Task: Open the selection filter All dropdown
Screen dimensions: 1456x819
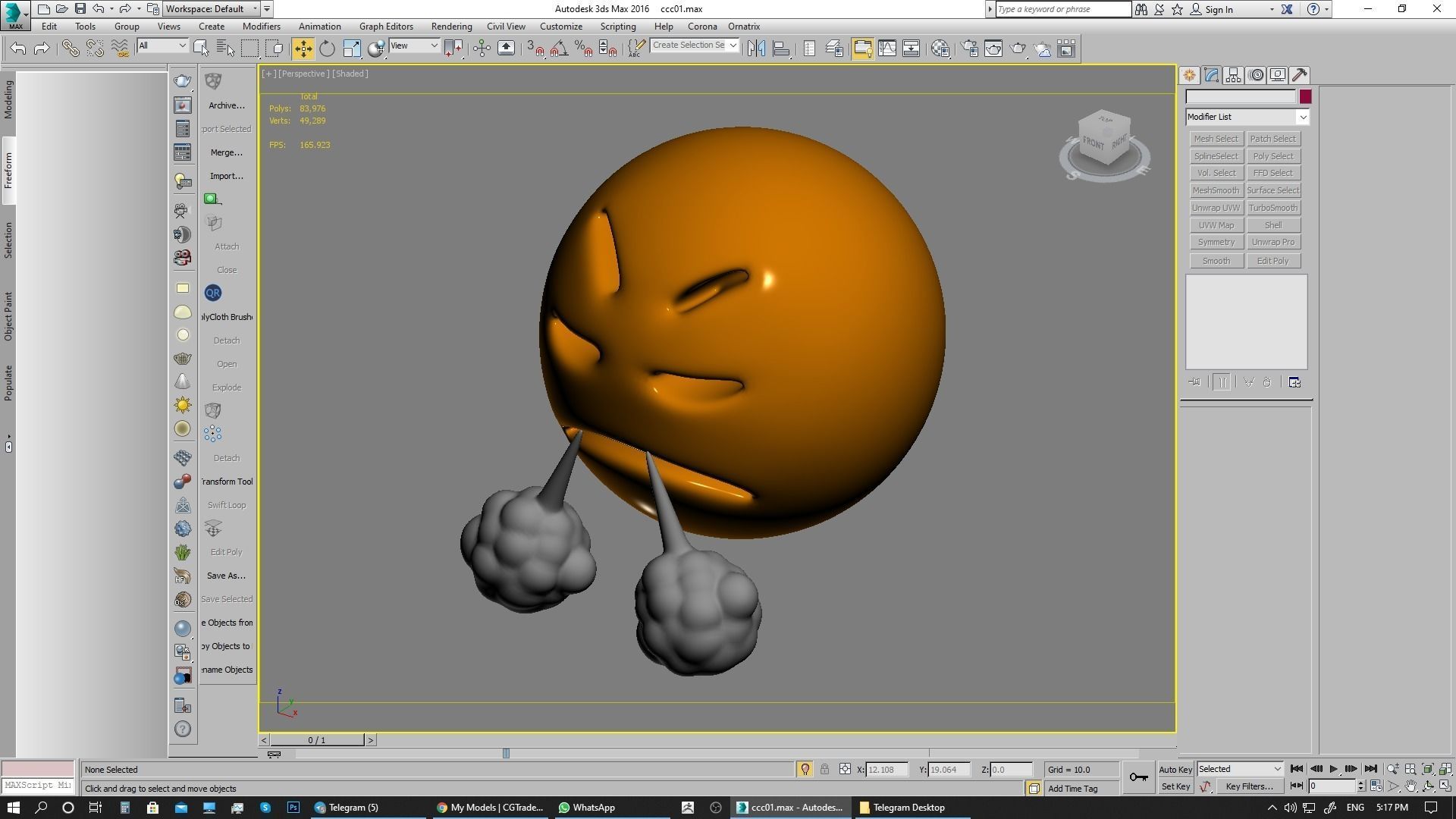Action: click(x=162, y=45)
